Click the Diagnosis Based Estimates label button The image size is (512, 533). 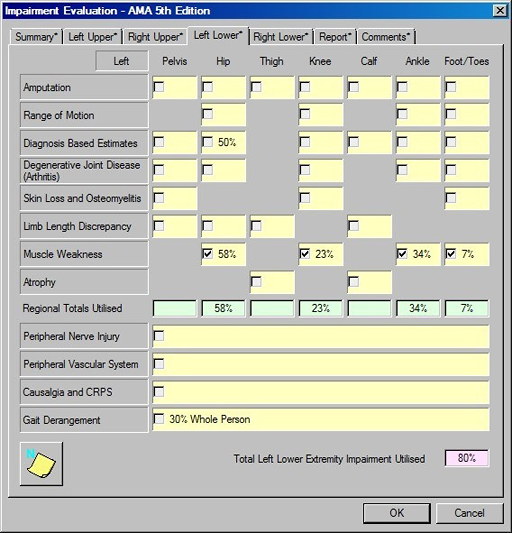(84, 143)
